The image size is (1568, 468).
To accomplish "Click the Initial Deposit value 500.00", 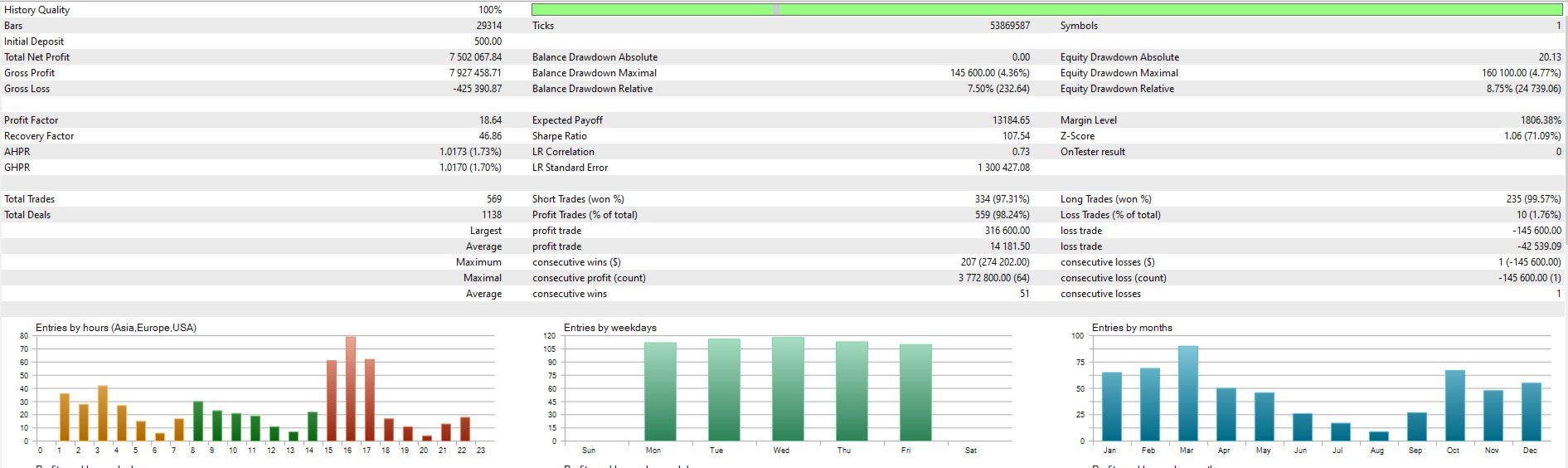I will tap(488, 41).
